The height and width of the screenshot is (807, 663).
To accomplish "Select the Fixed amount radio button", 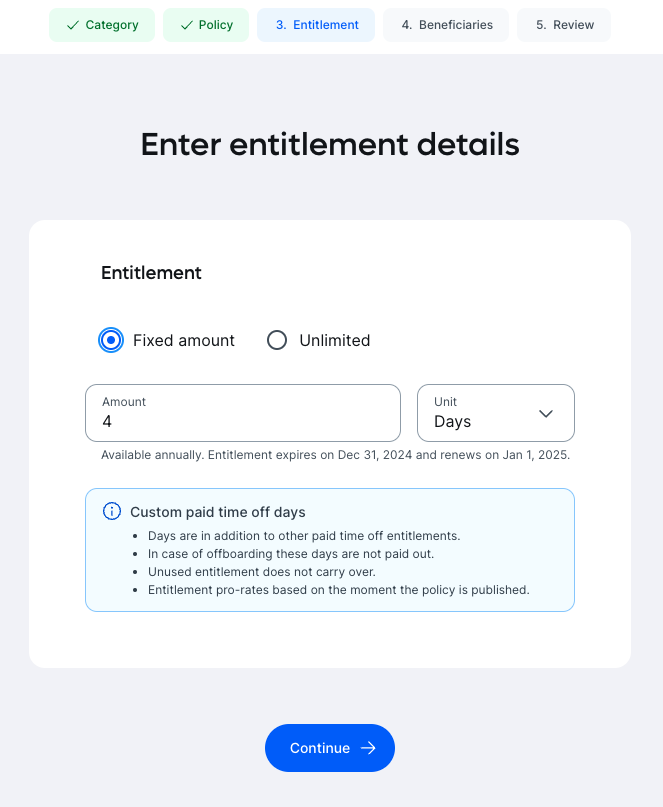I will click(x=111, y=340).
